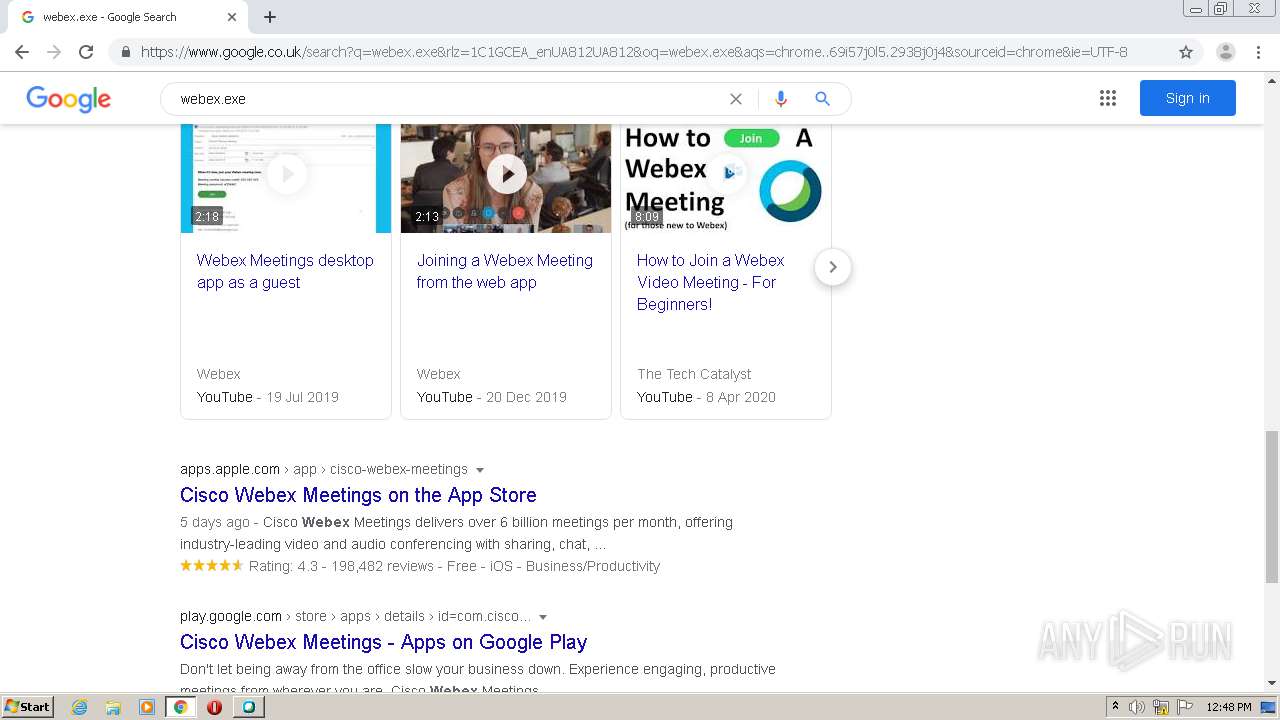Open Windows Media Player from taskbar

147,707
